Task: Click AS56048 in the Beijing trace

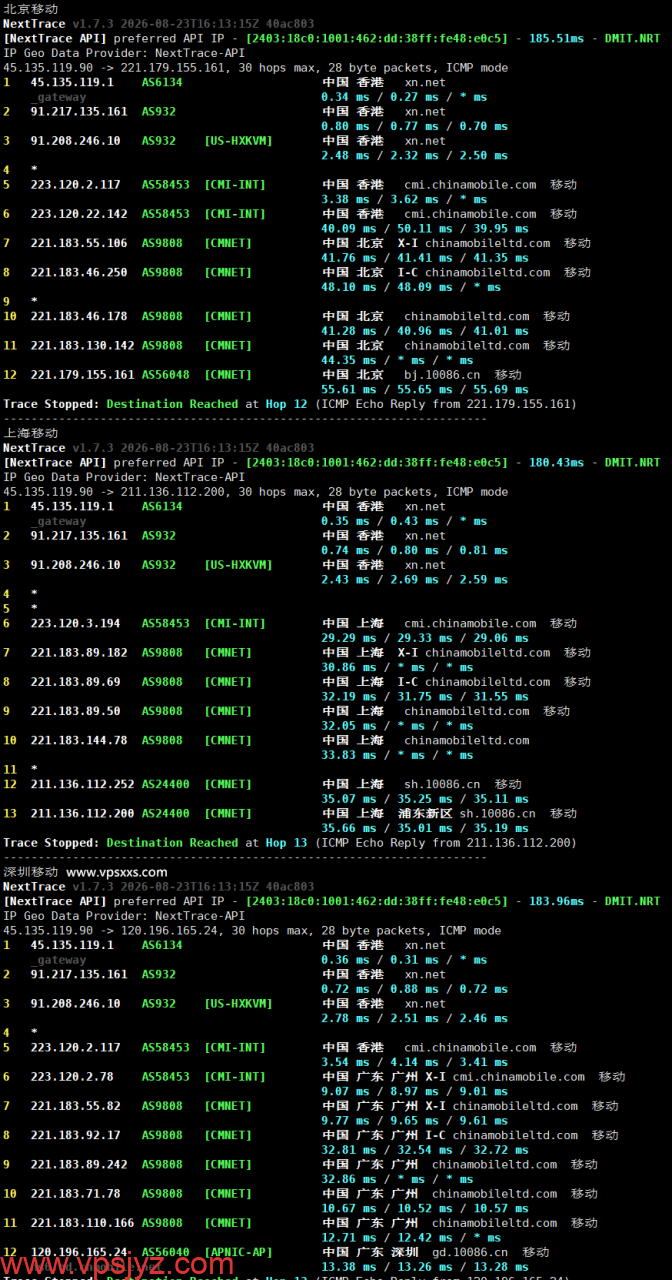Action: (165, 375)
